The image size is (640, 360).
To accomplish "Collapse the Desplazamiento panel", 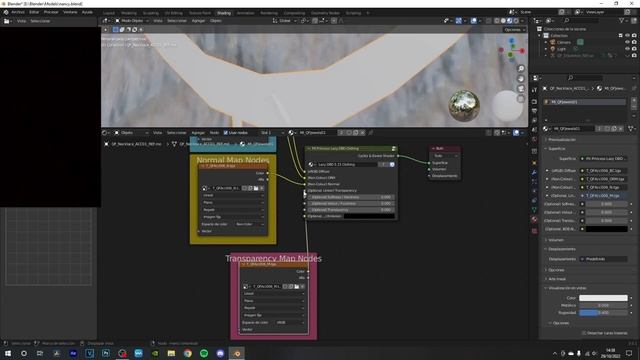I will (562, 249).
